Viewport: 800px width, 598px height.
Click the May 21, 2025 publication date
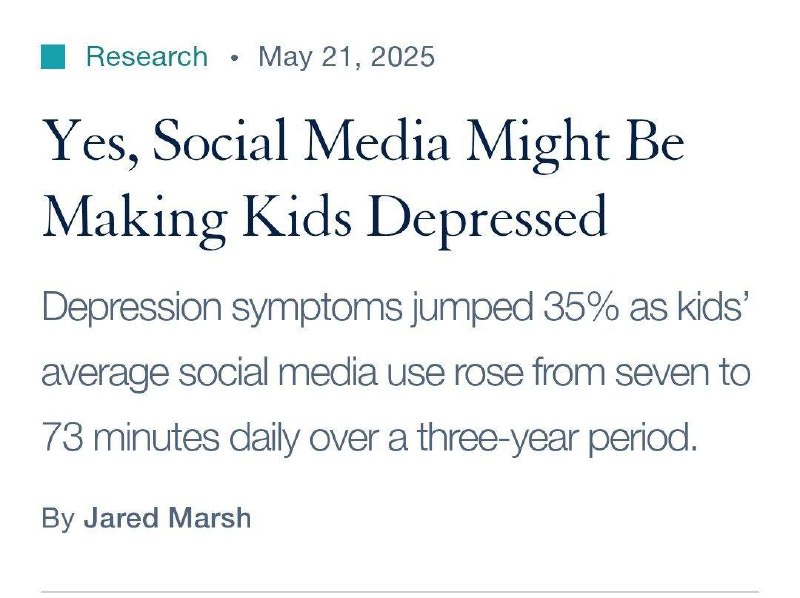pyautogui.click(x=346, y=57)
